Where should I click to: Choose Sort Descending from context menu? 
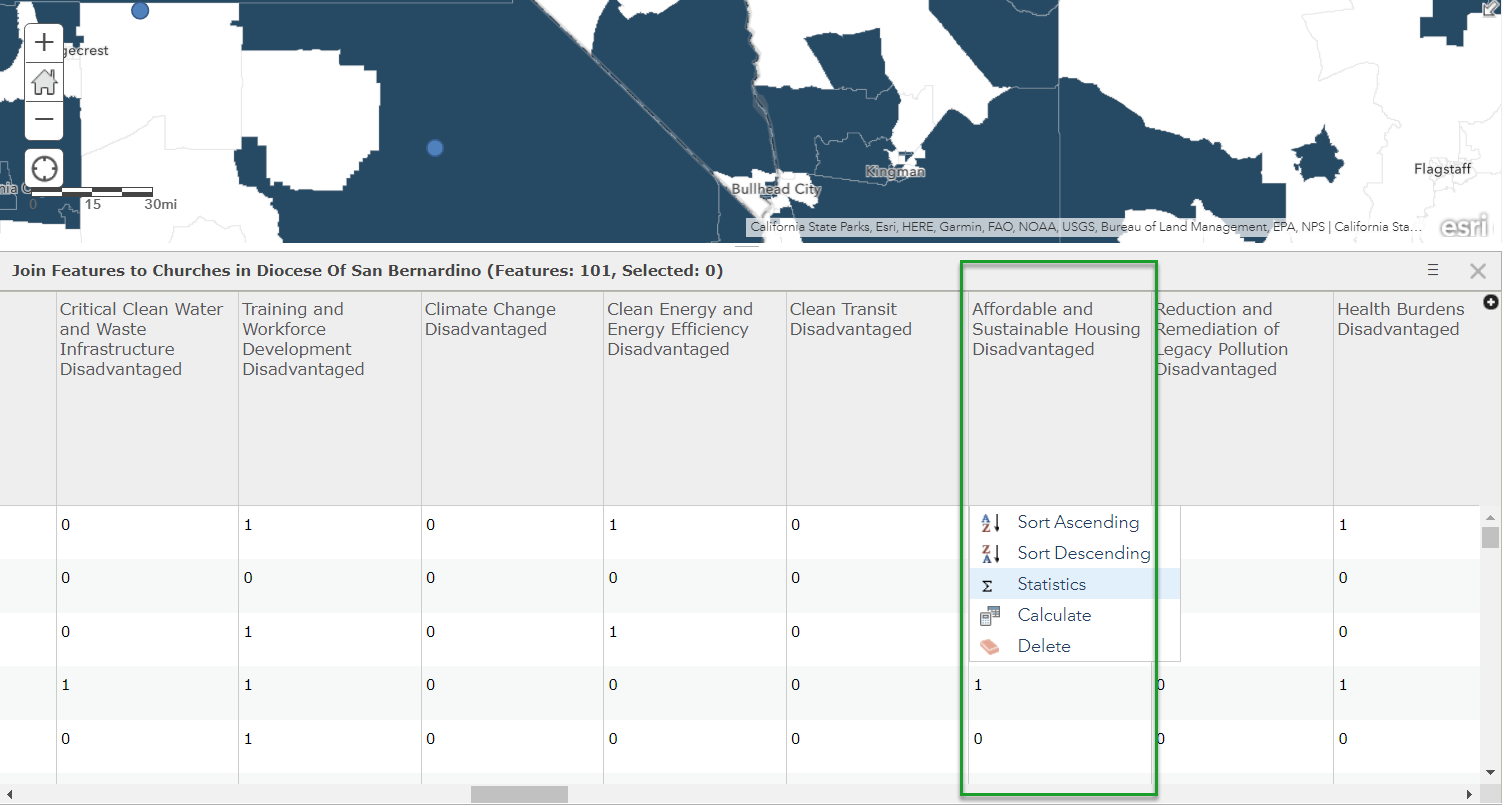[1083, 553]
